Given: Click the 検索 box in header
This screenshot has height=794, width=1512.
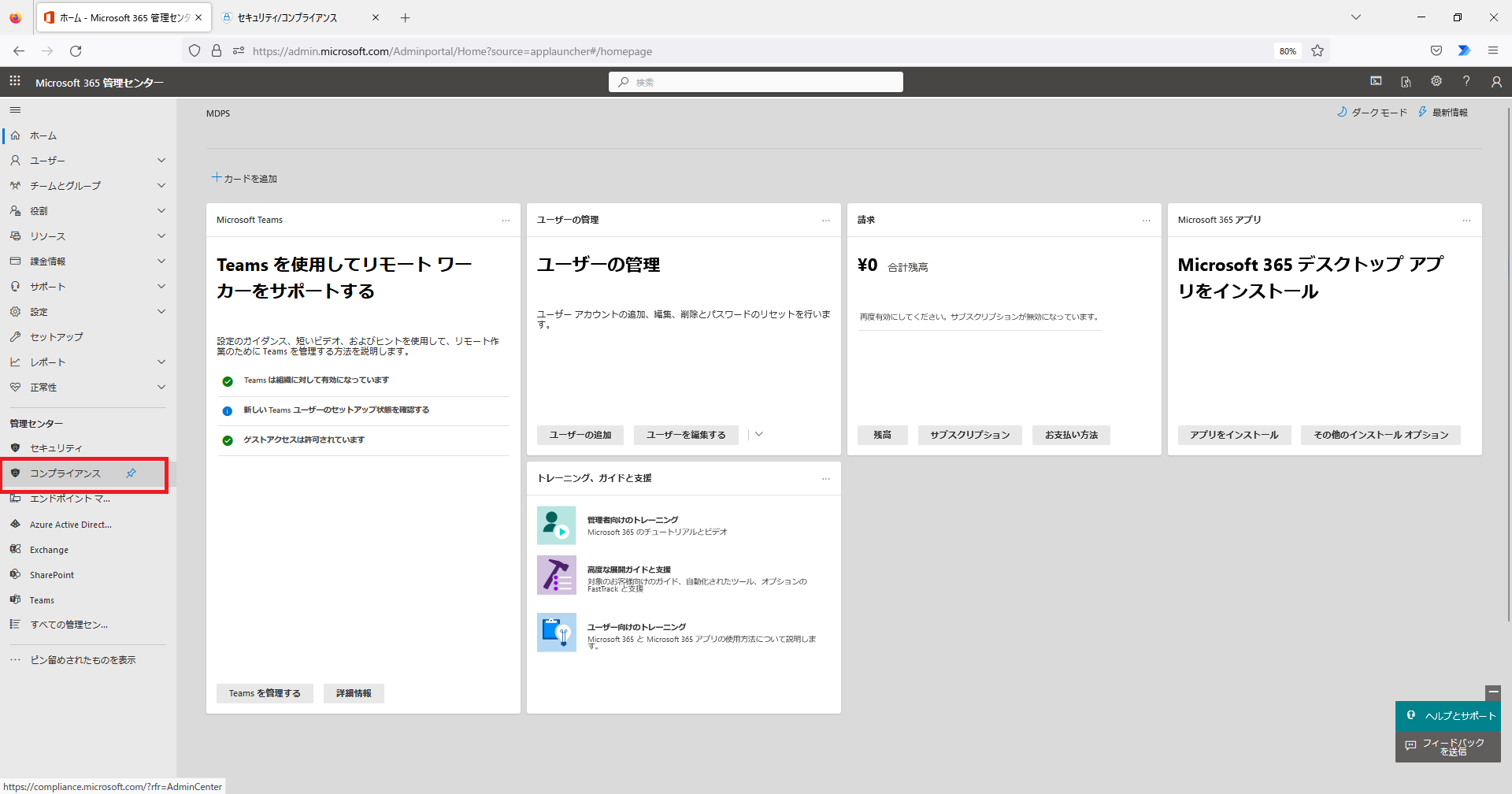Looking at the screenshot, I should 756,82.
